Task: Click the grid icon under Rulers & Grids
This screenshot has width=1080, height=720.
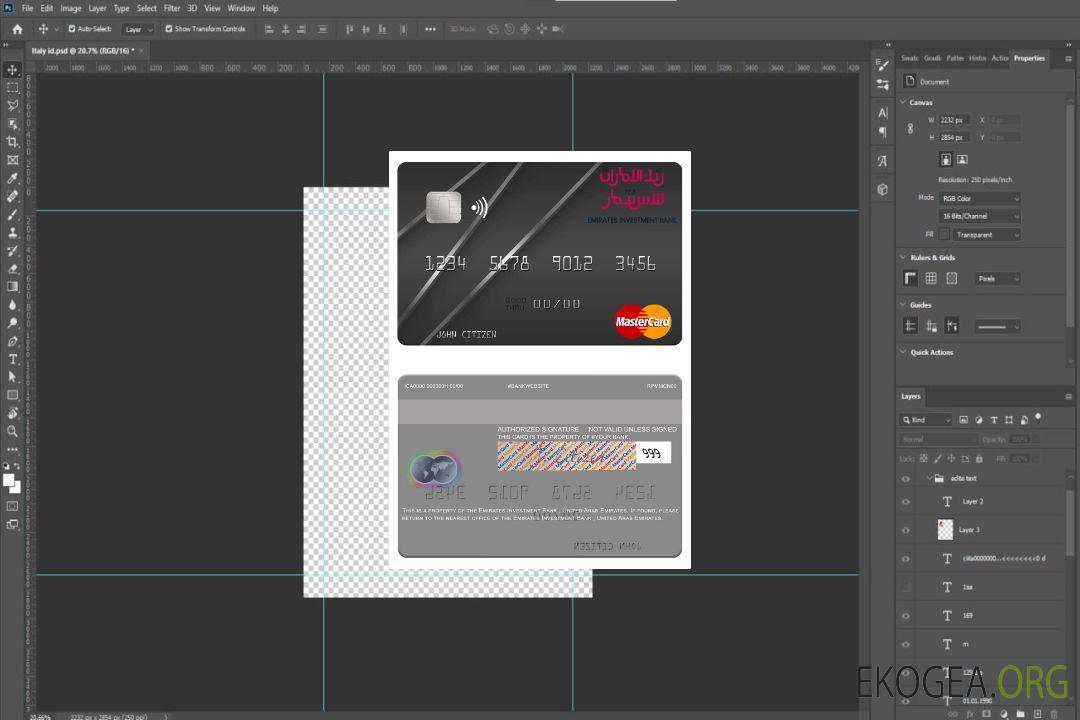Action: pos(931,278)
